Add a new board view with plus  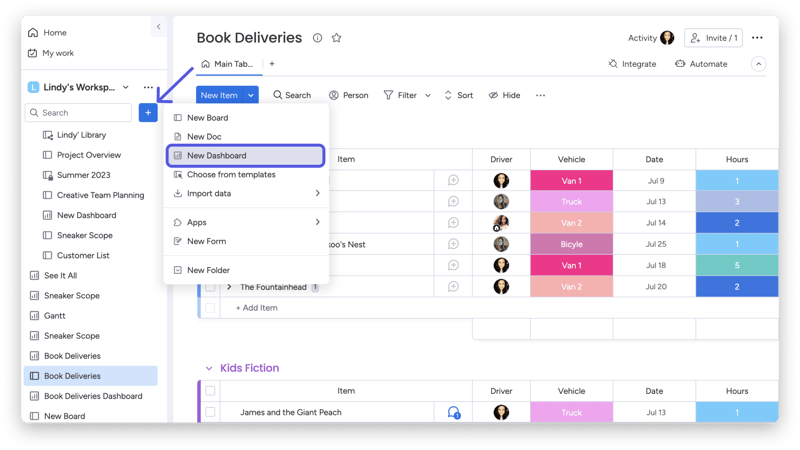[x=272, y=64]
